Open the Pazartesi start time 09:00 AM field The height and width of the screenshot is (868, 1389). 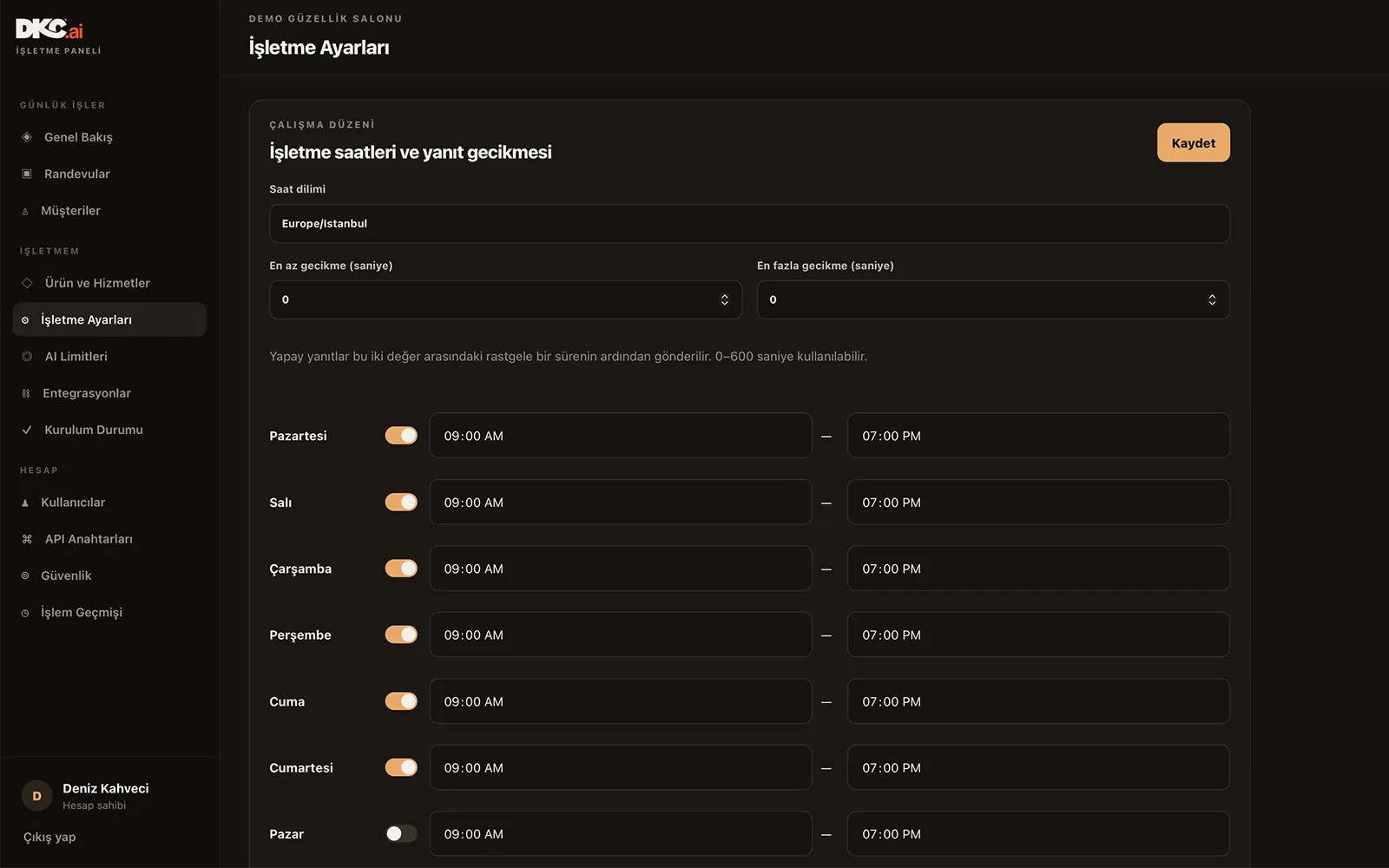[621, 436]
